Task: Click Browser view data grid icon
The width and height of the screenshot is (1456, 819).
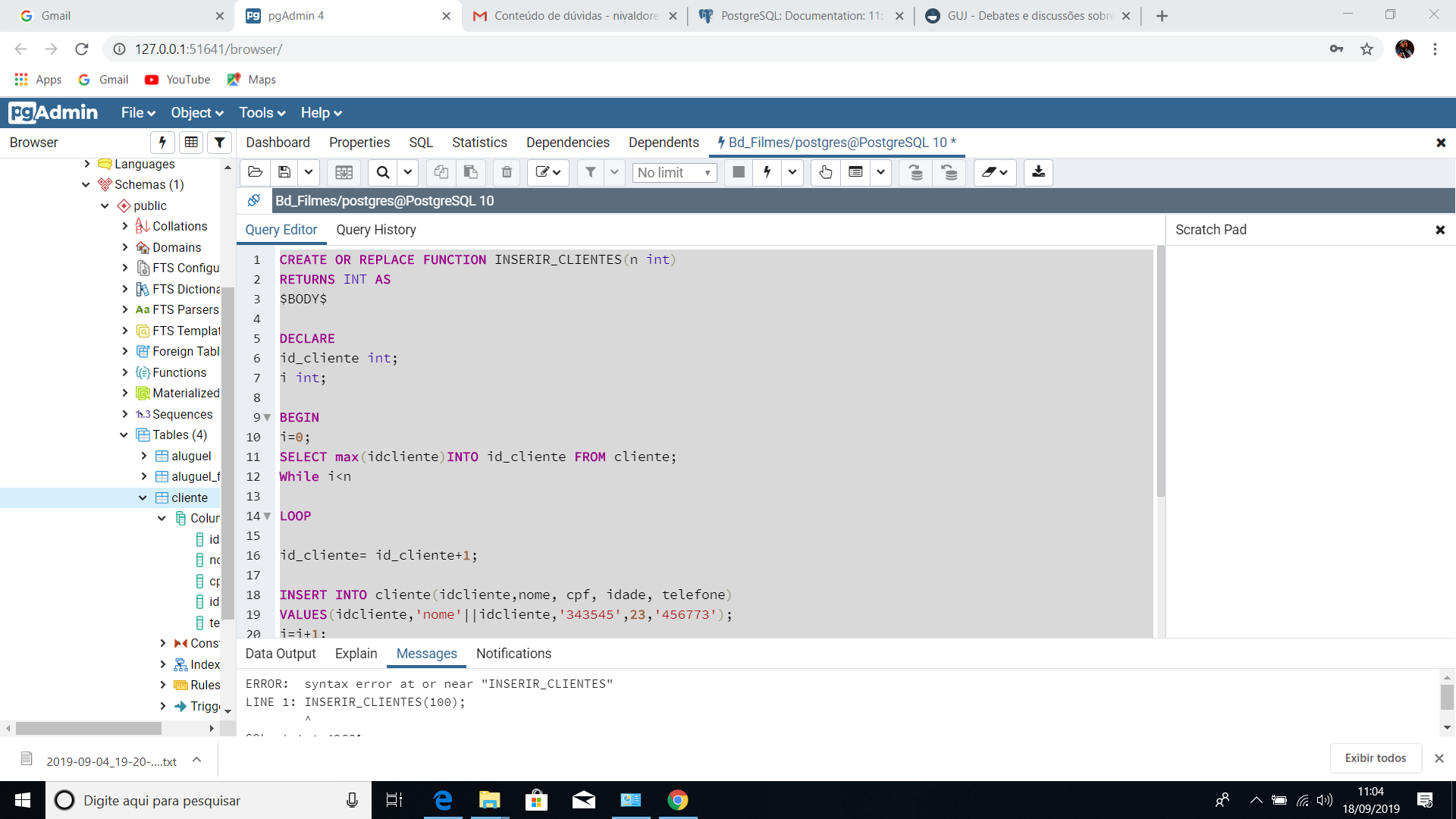Action: 191,142
